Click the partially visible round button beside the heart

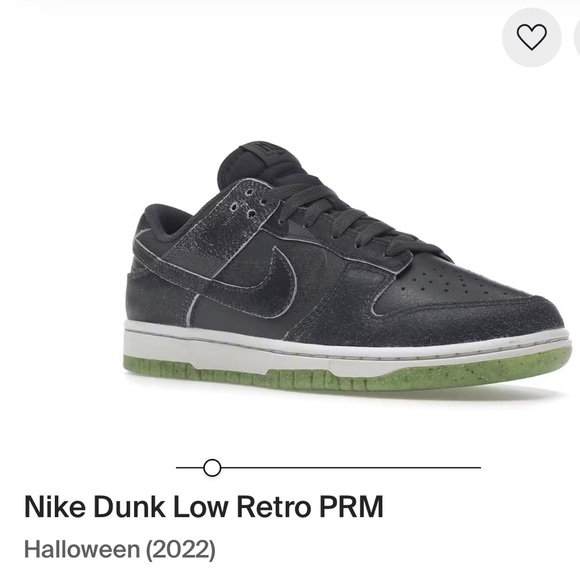tap(577, 37)
